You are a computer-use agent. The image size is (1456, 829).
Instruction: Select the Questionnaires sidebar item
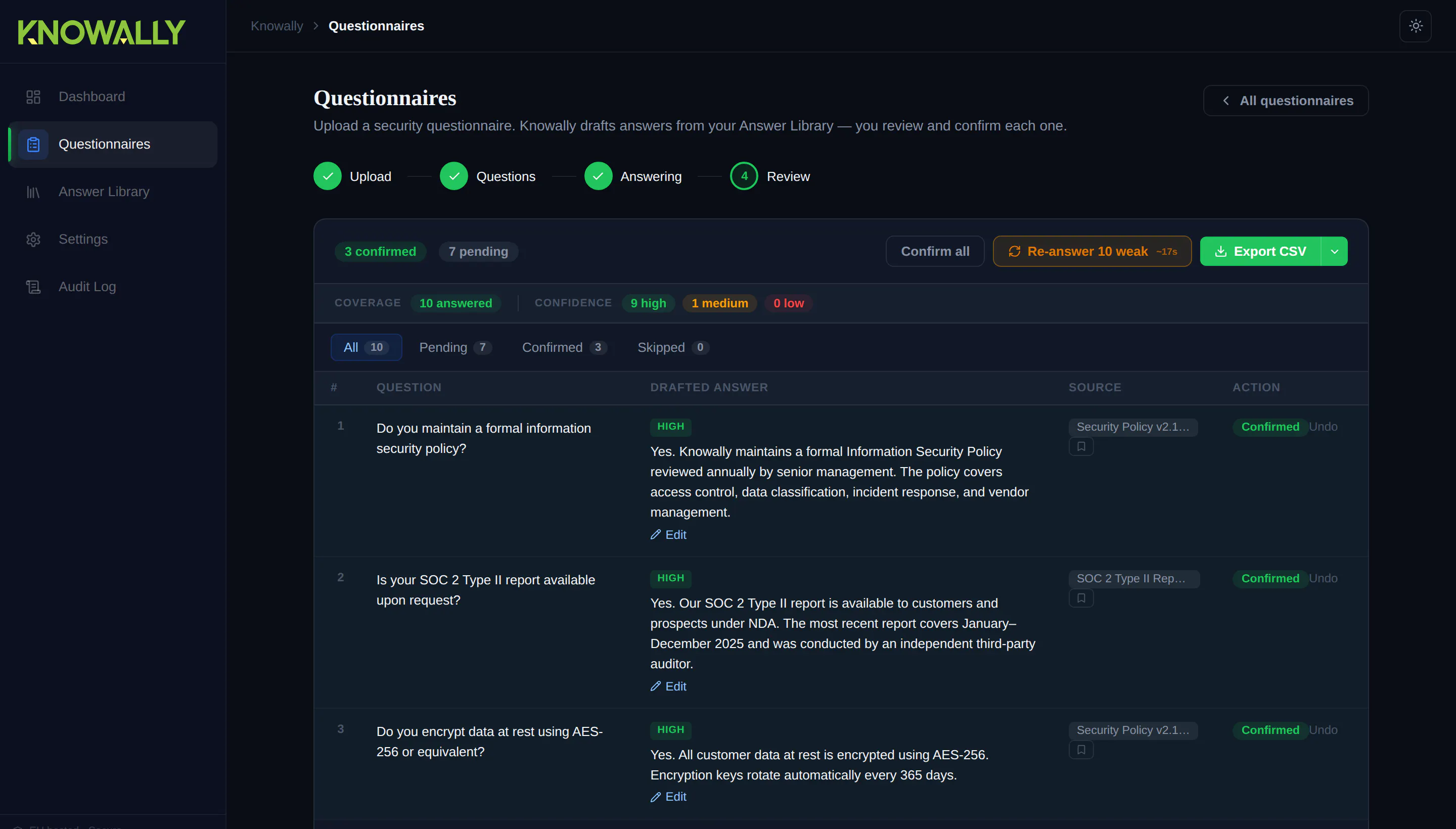pos(113,144)
